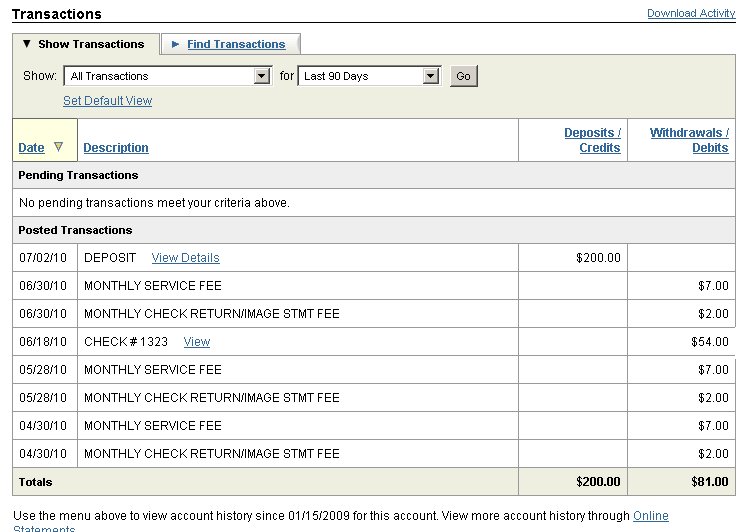Viewport: 746px width, 532px height.
Task: Click the $200.00 deposit amount cell
Action: click(598, 258)
